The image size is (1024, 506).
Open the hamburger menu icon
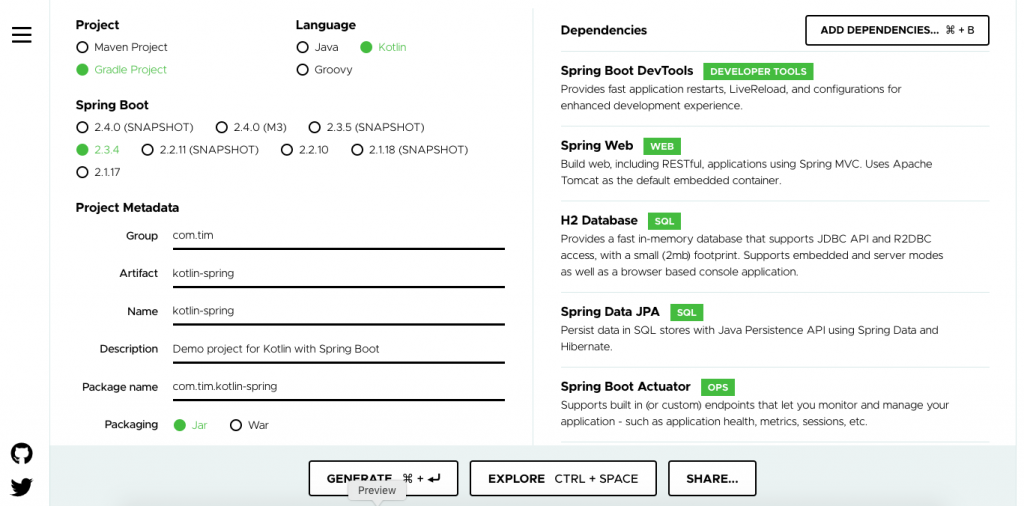pos(22,35)
